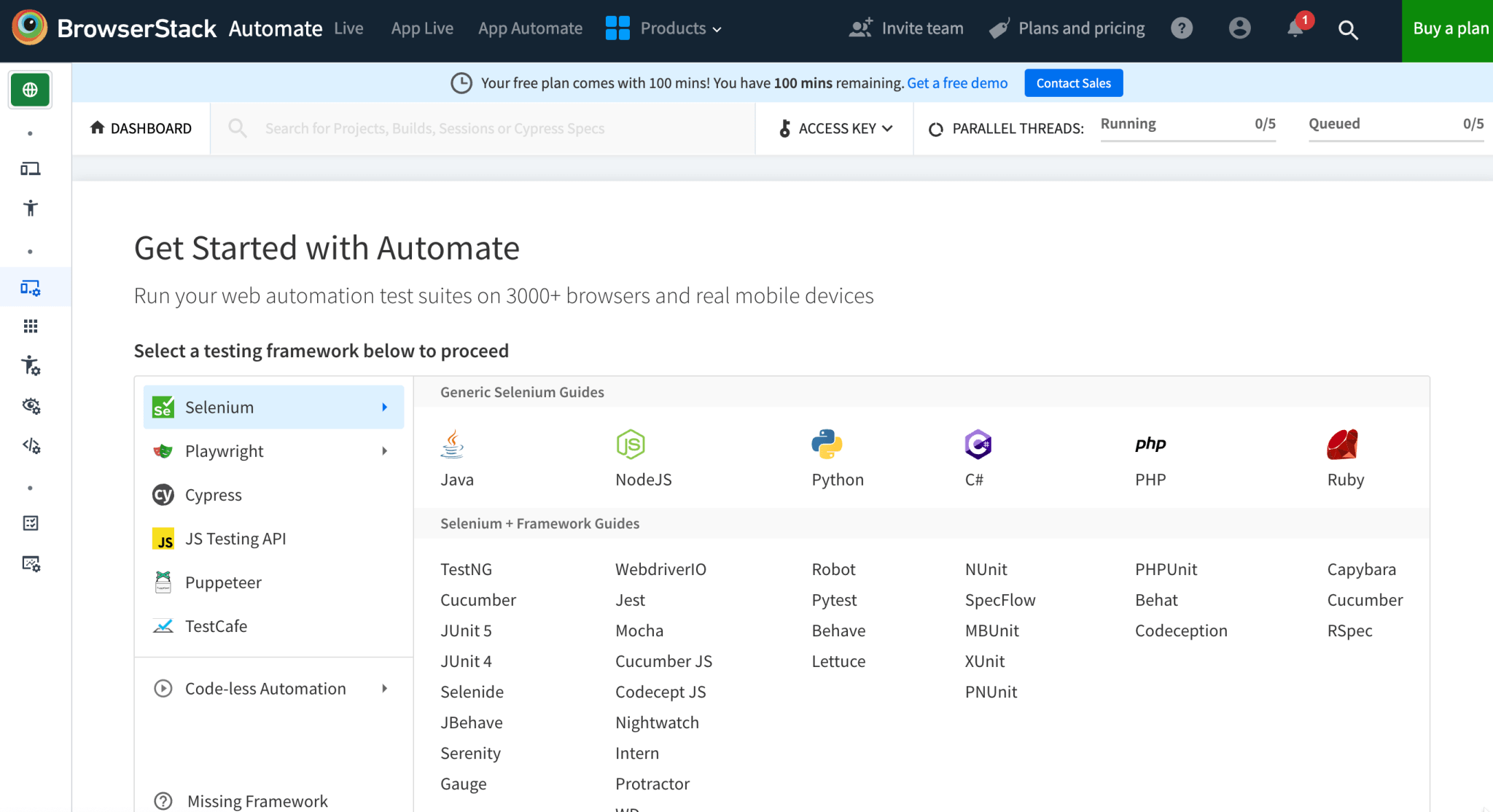Open the Low Code Automation icon in sidebar
1493x812 pixels.
[30, 446]
